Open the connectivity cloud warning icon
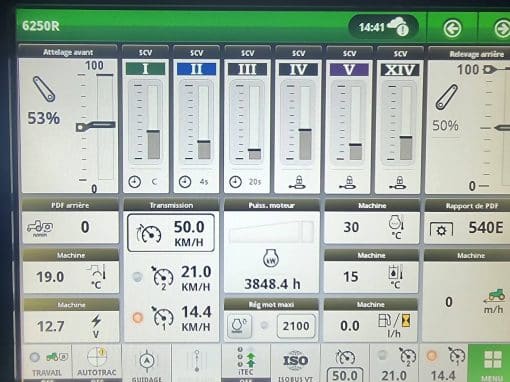 [x=399, y=26]
